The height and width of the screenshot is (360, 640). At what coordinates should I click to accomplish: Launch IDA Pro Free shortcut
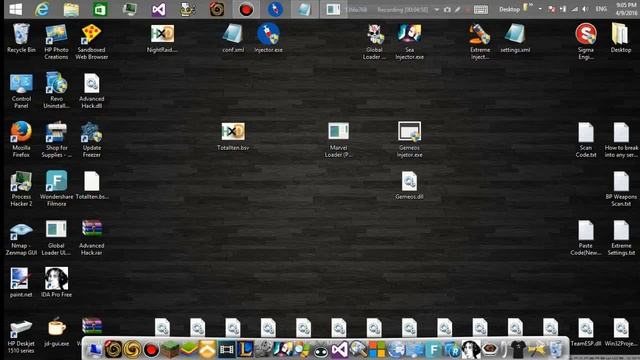56,282
